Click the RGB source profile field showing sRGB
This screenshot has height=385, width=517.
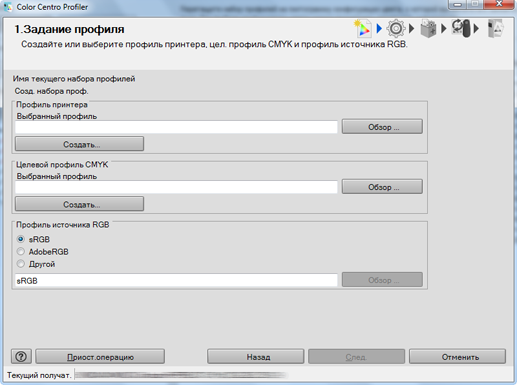coord(176,280)
